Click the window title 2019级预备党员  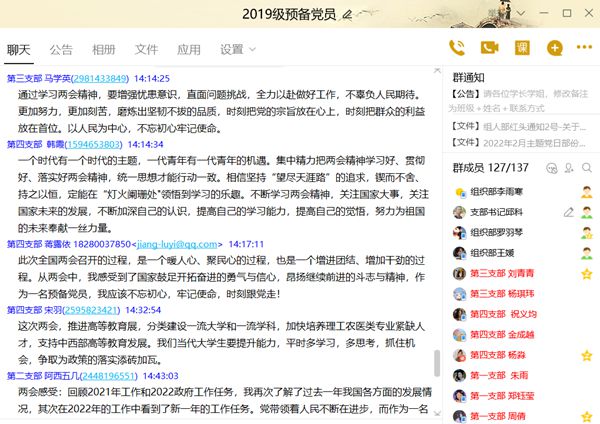(x=289, y=14)
